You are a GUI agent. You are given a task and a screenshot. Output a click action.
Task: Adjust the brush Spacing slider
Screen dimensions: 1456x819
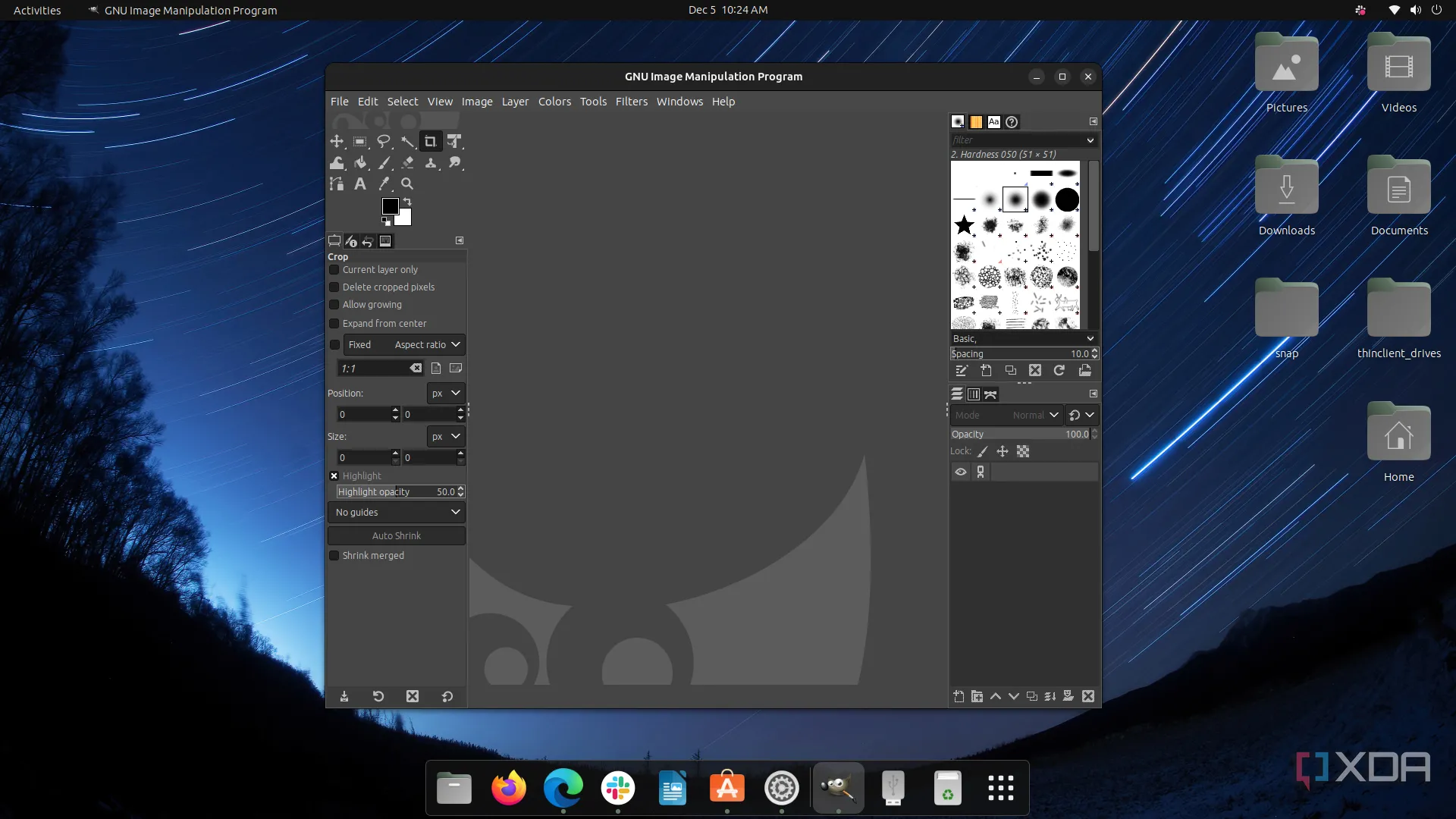[x=1025, y=354]
